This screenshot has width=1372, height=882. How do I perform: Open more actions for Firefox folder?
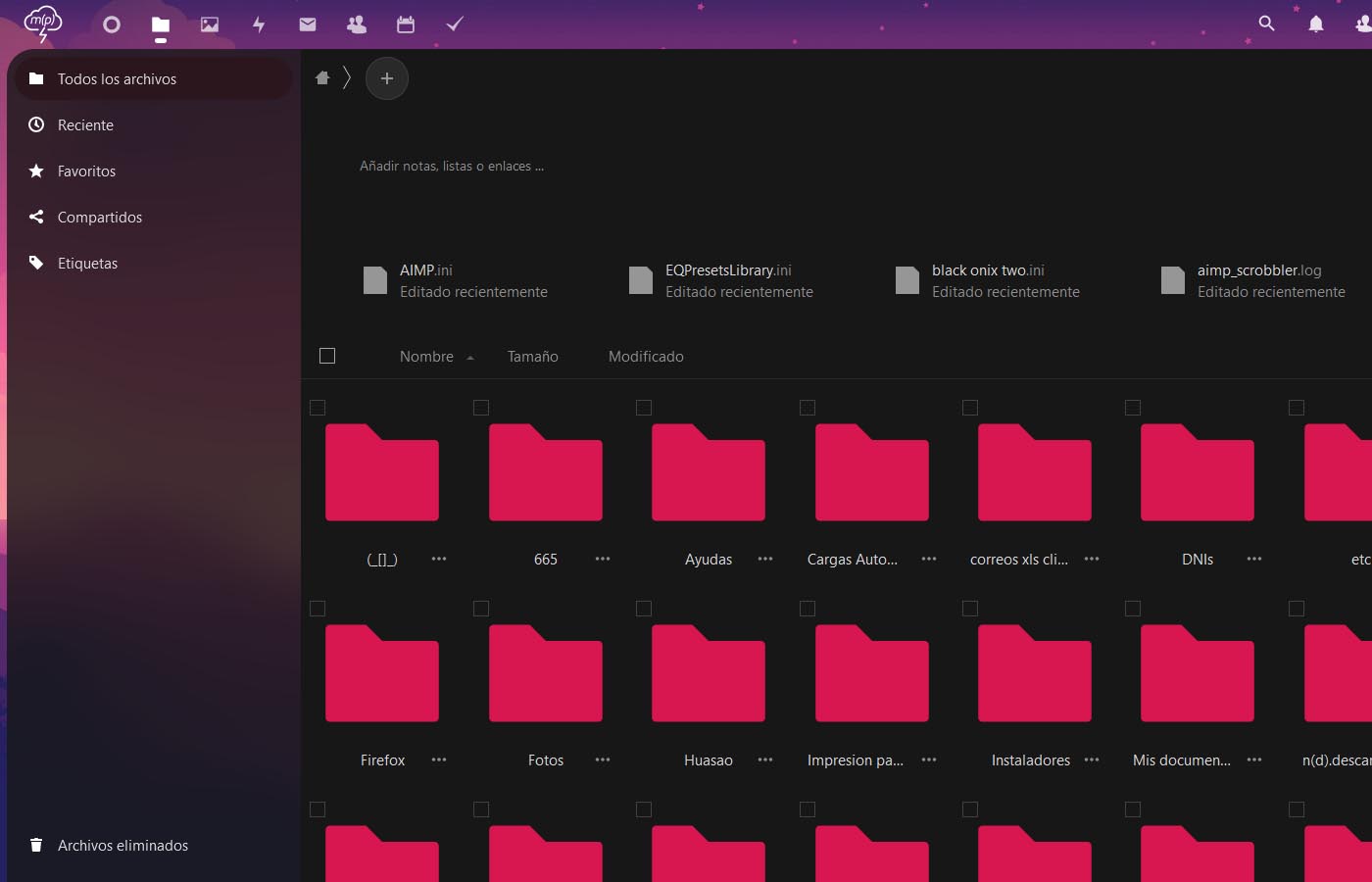[439, 759]
